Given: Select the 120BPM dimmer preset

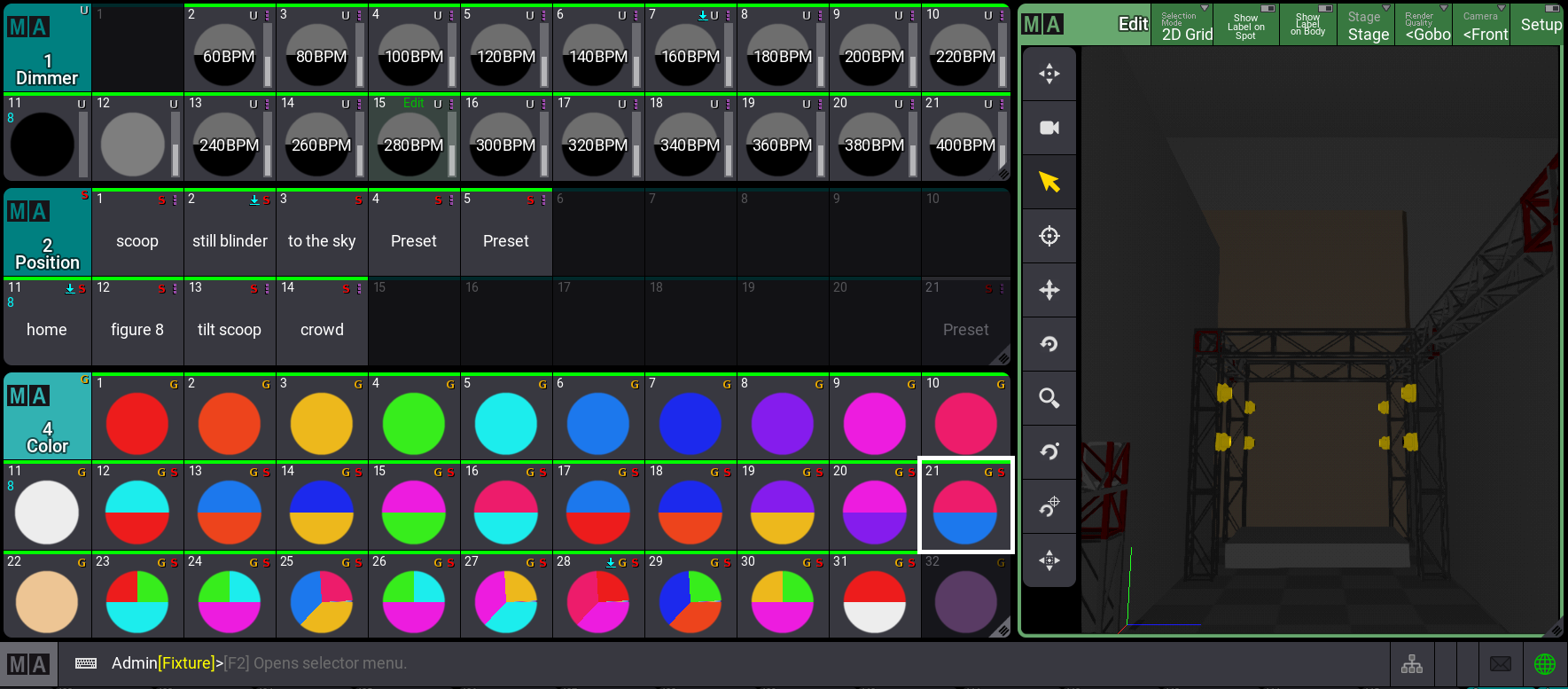Looking at the screenshot, I should pos(505,49).
